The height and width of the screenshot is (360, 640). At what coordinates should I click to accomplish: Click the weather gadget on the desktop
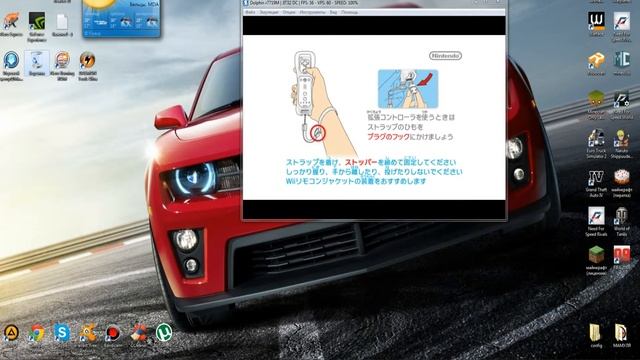point(122,18)
